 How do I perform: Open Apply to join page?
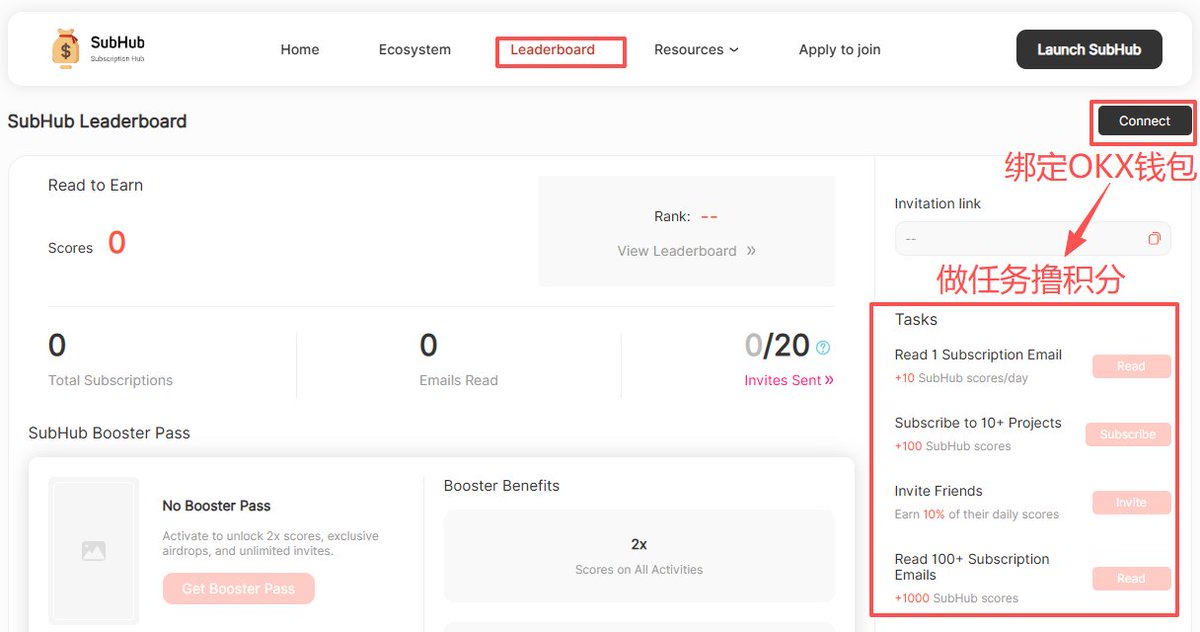point(840,50)
